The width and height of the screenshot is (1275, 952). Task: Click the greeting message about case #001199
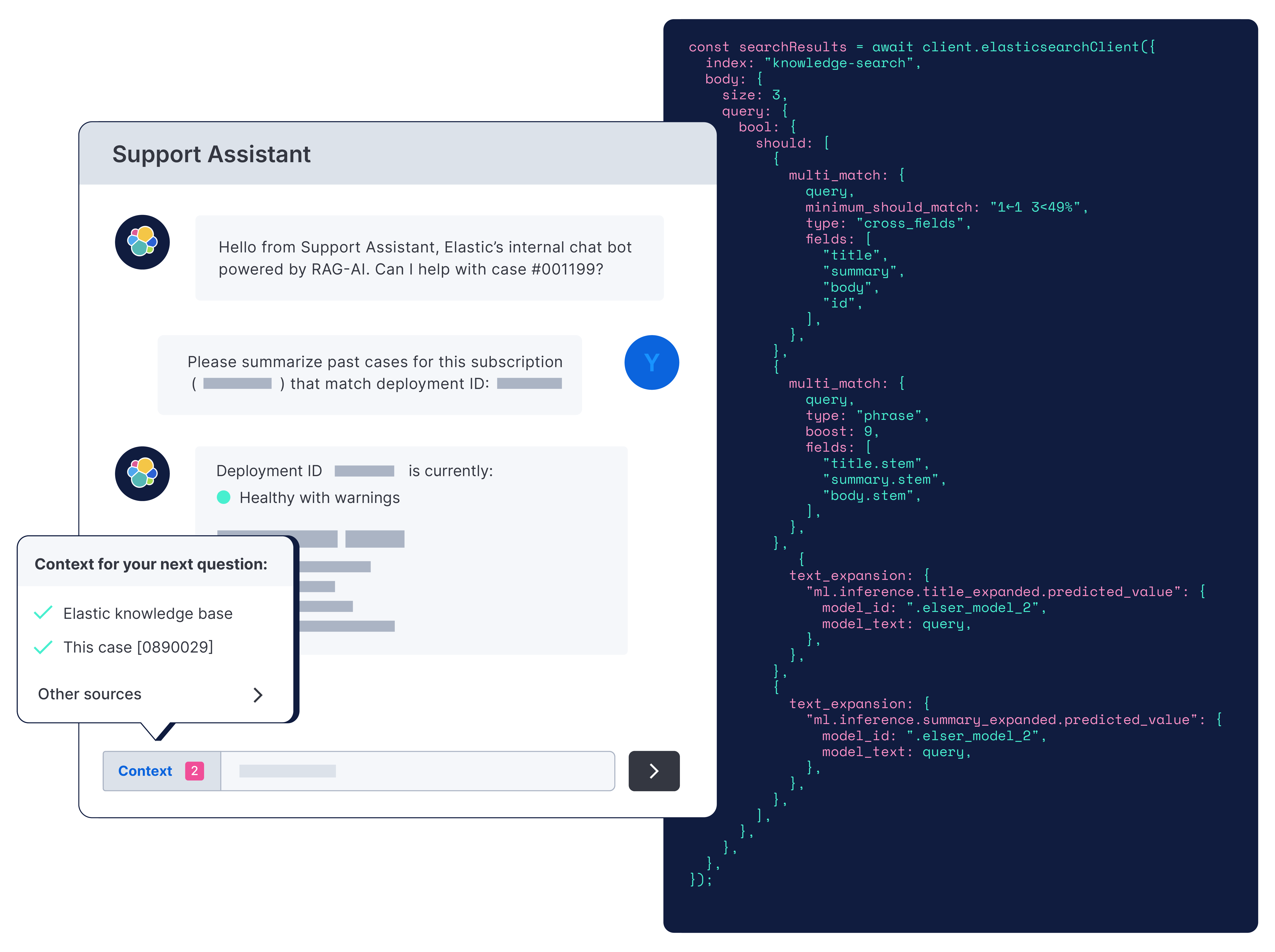click(430, 258)
